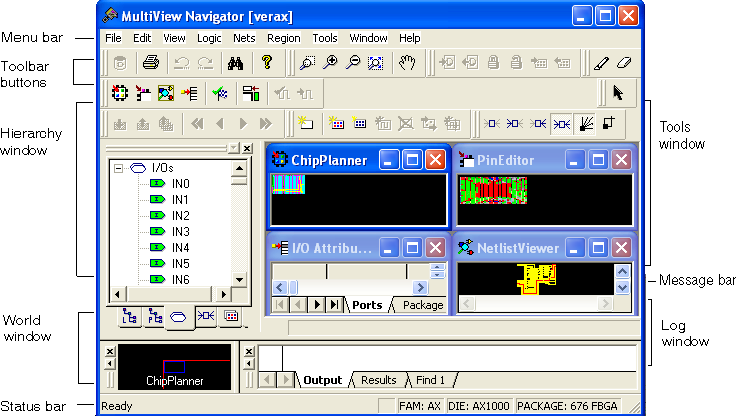This screenshot has height=416, width=736.
Task: Click the ChipPlanner window thumbnail
Action: pos(288,184)
